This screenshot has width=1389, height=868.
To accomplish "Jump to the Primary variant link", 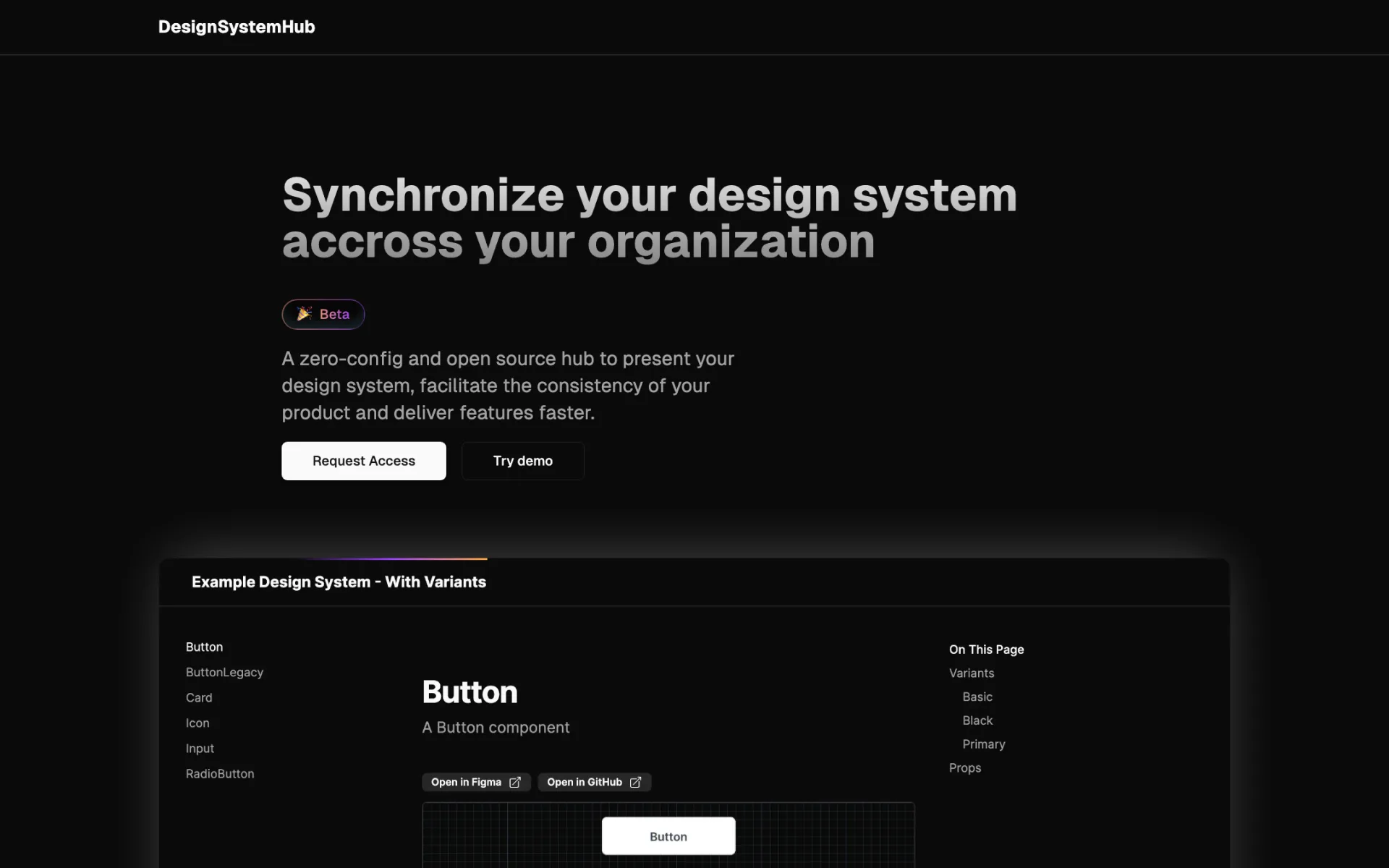I will (x=984, y=744).
